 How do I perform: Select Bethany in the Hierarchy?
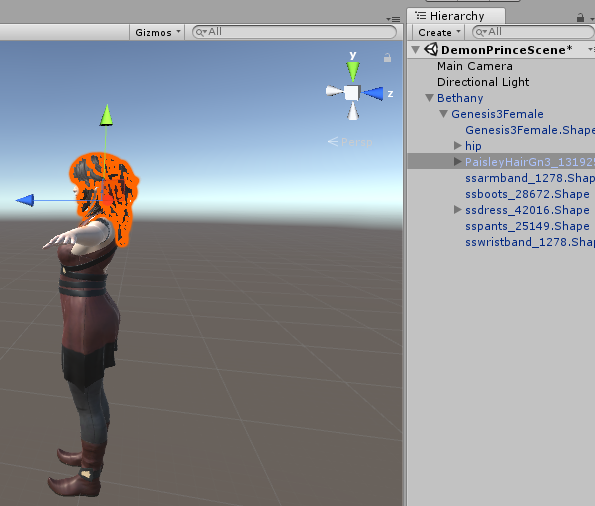[460, 98]
